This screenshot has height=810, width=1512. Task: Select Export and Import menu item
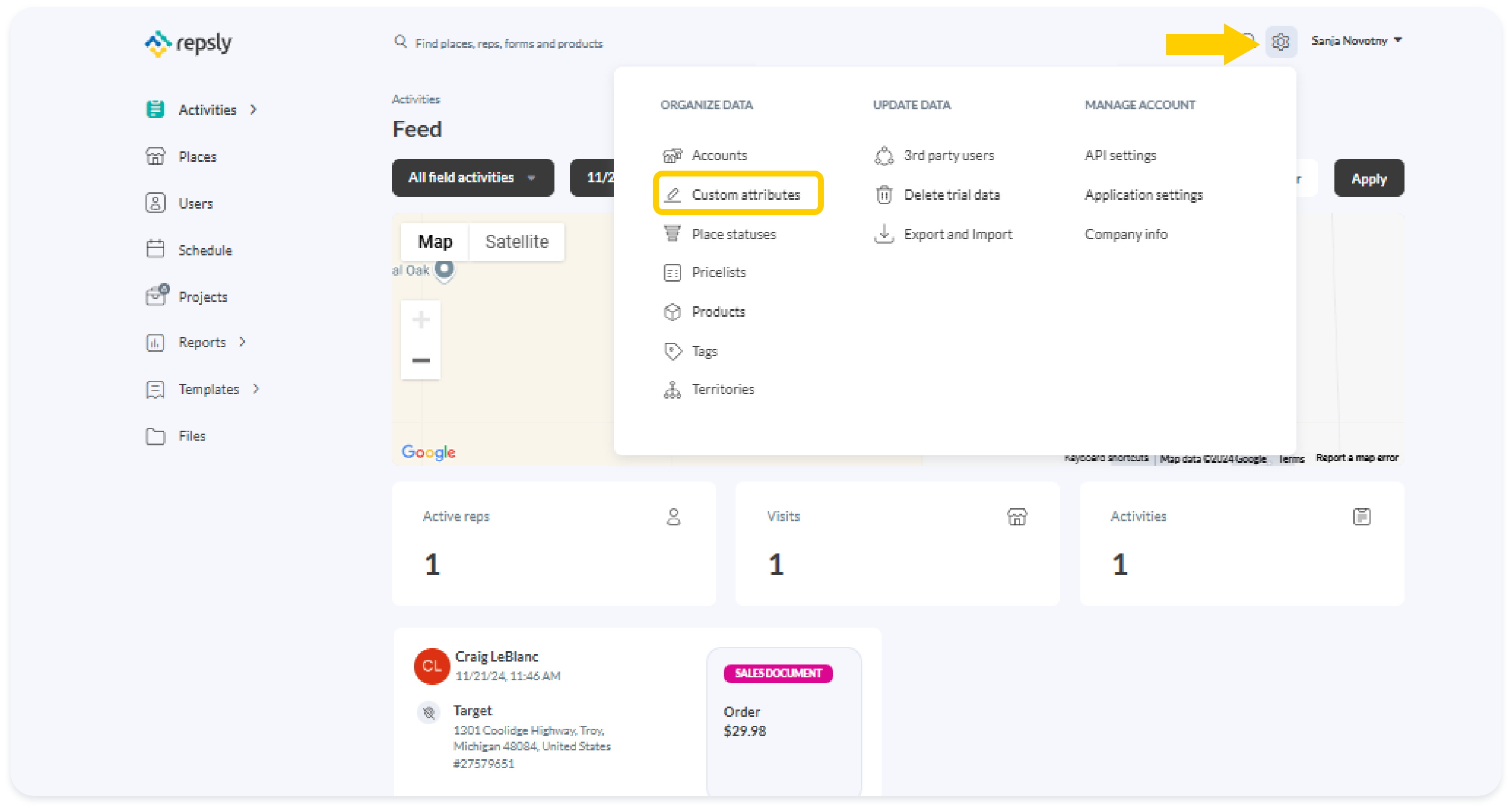tap(958, 234)
